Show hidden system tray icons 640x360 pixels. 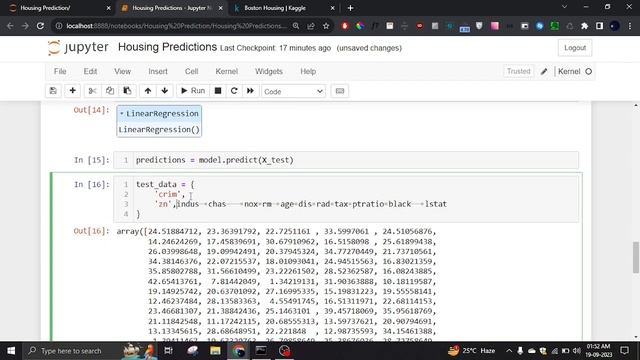pos(509,351)
